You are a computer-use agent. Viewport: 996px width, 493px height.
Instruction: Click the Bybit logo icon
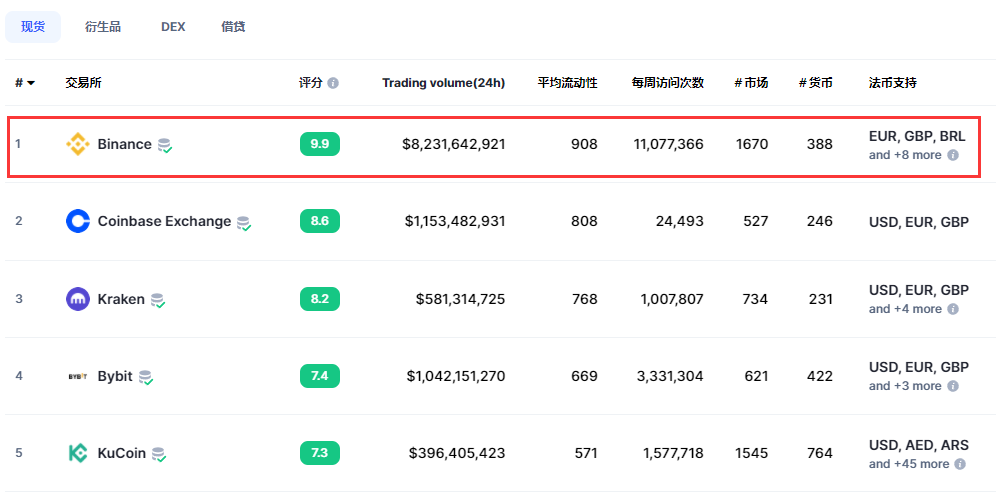click(x=77, y=376)
